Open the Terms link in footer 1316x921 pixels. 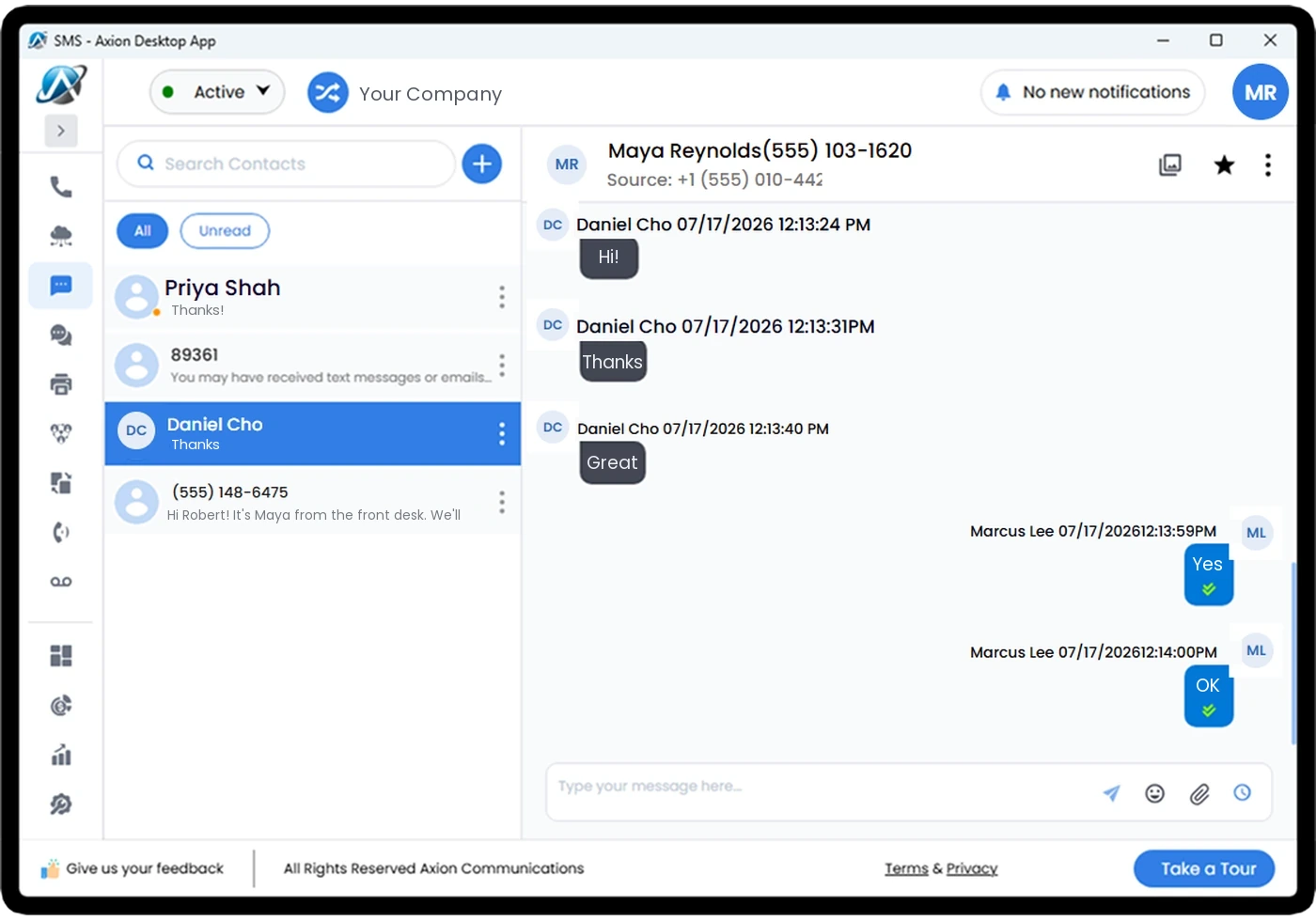pyautogui.click(x=906, y=868)
